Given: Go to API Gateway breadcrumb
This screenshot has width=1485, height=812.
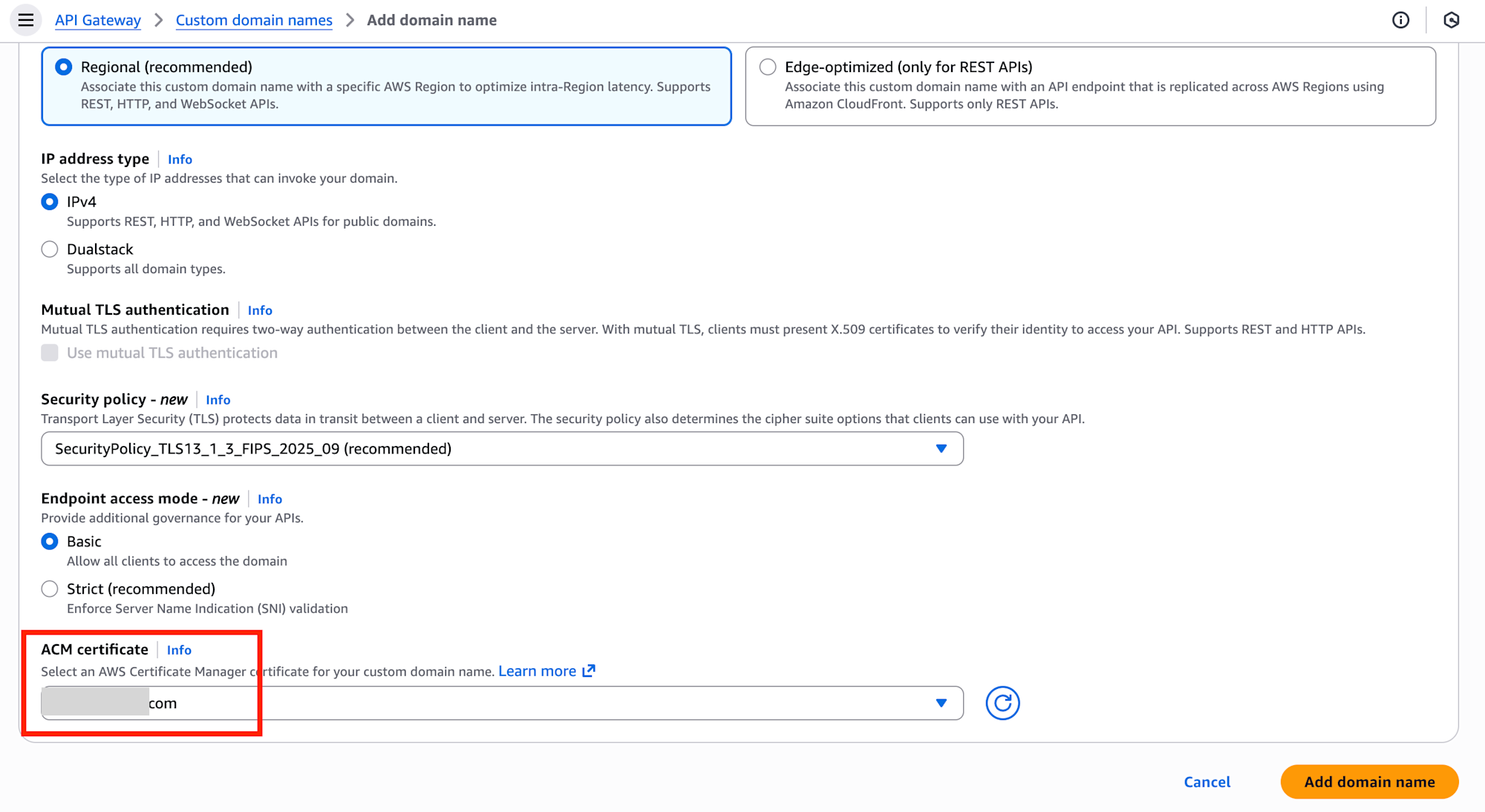Looking at the screenshot, I should coord(98,20).
